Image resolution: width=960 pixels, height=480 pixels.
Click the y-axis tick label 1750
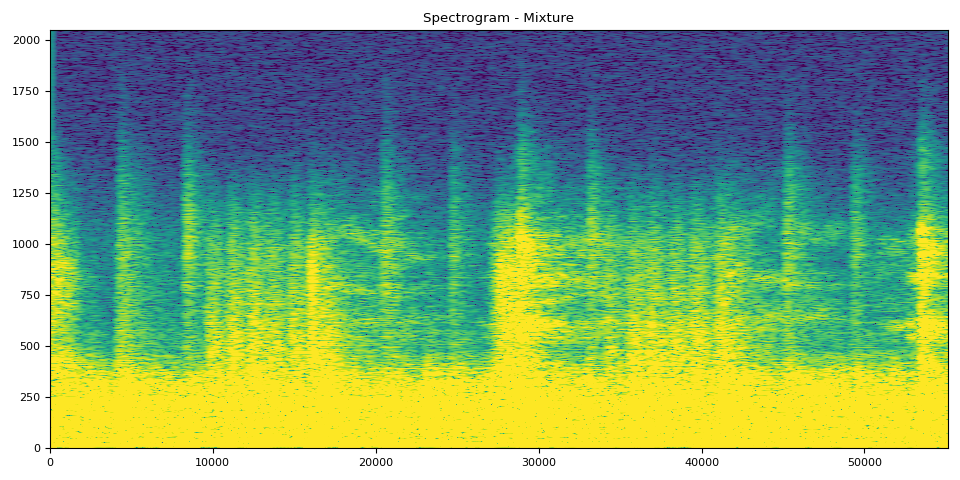28,91
